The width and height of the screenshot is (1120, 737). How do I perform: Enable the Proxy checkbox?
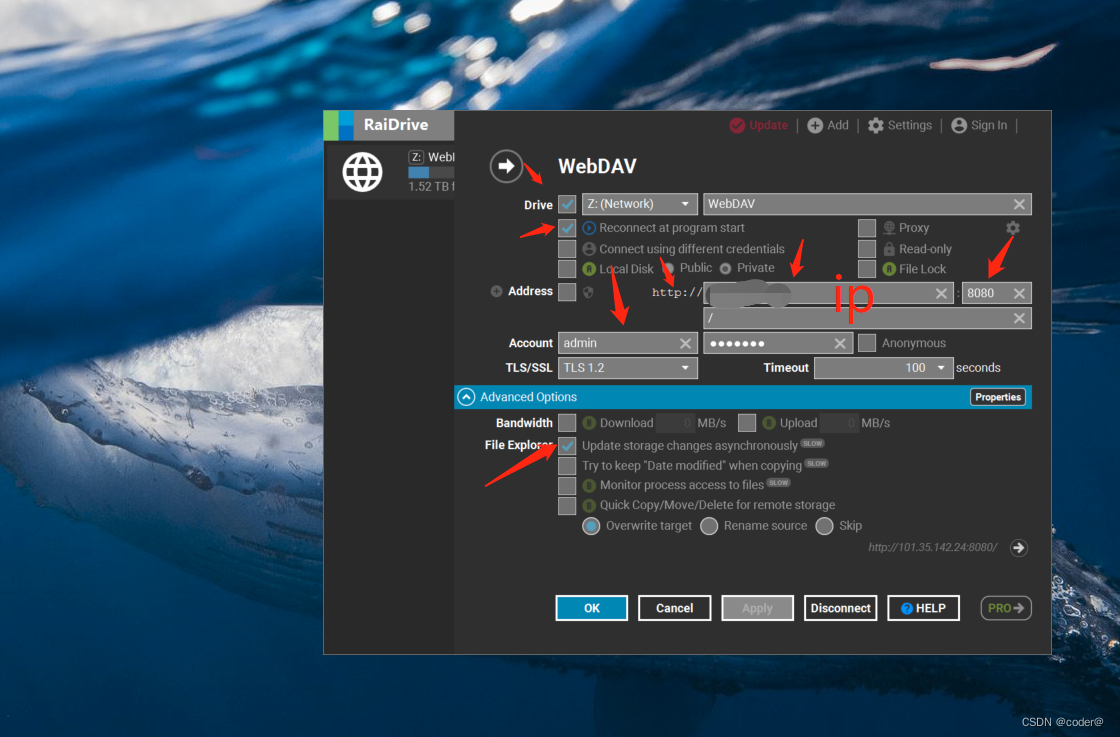click(866, 228)
